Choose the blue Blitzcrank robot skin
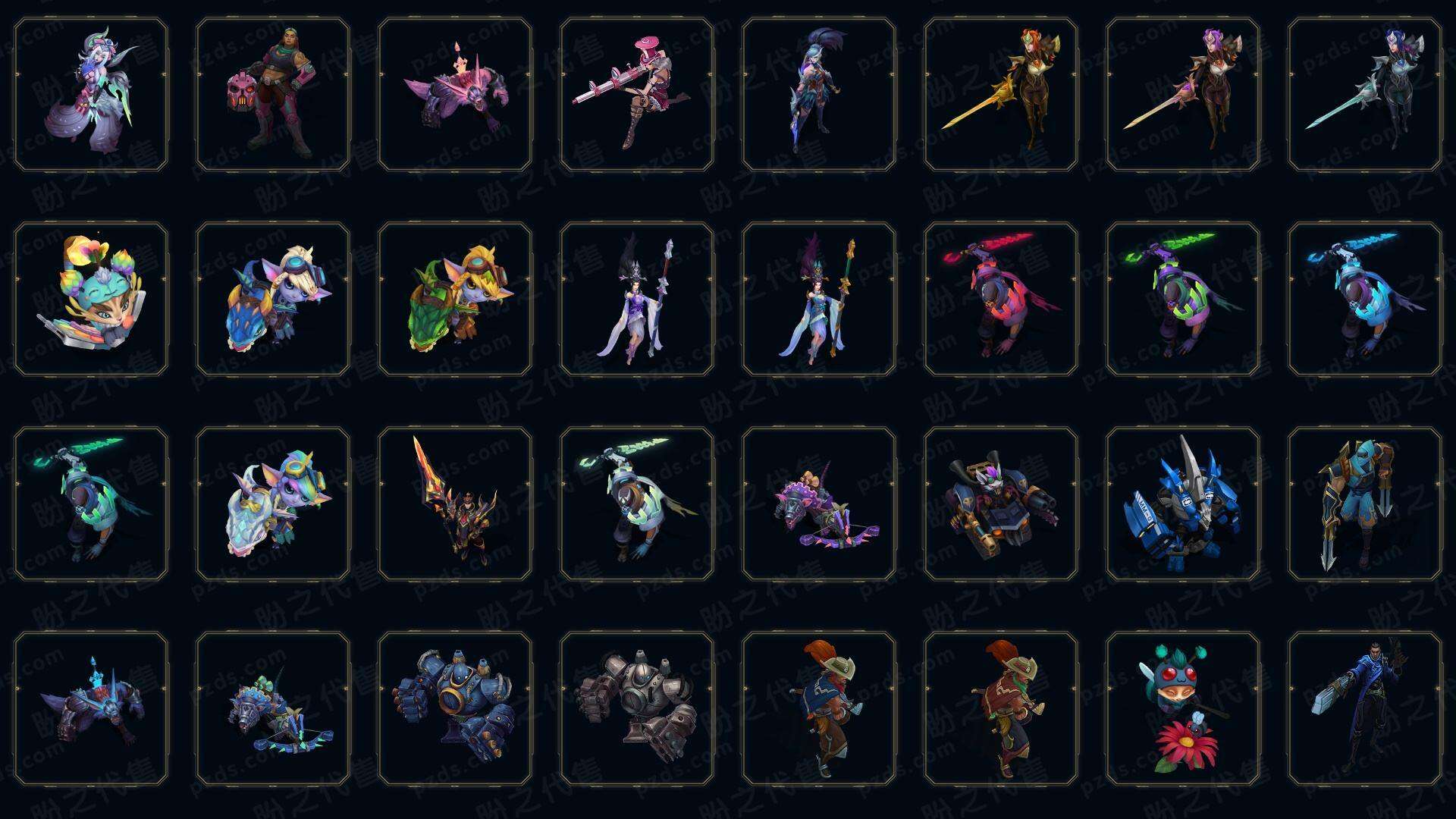 (x=455, y=708)
